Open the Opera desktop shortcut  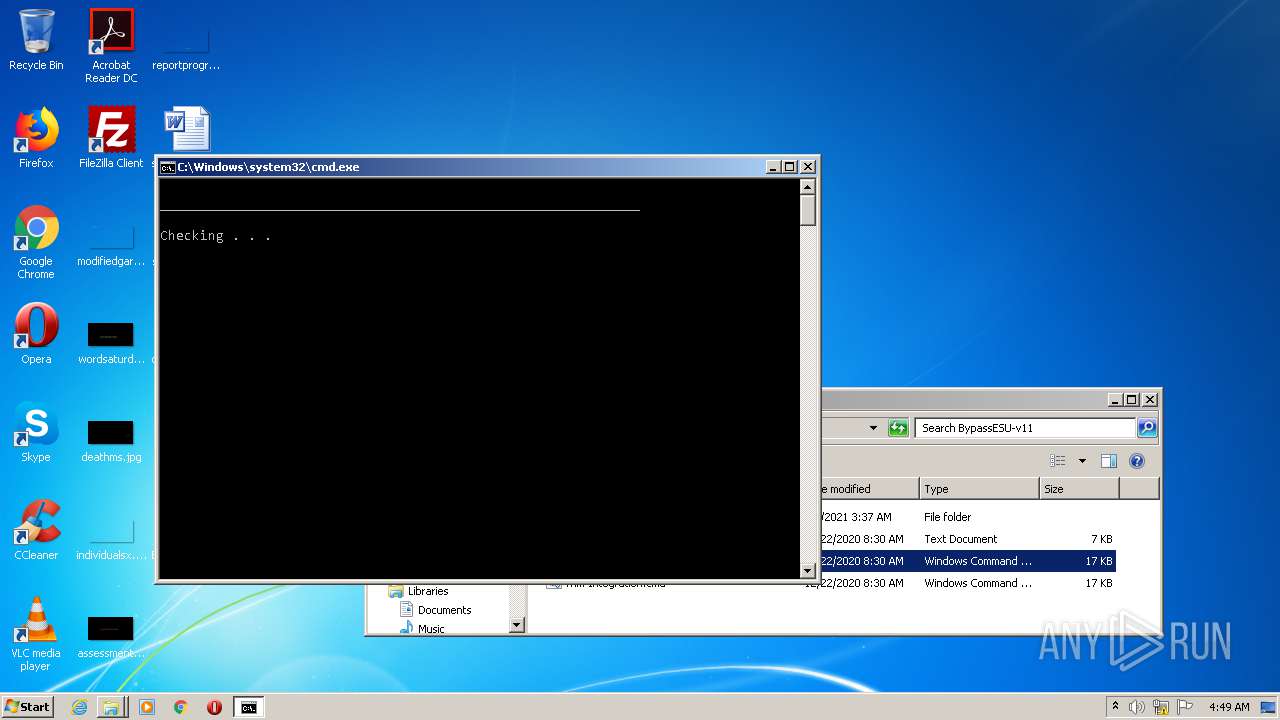pyautogui.click(x=36, y=335)
